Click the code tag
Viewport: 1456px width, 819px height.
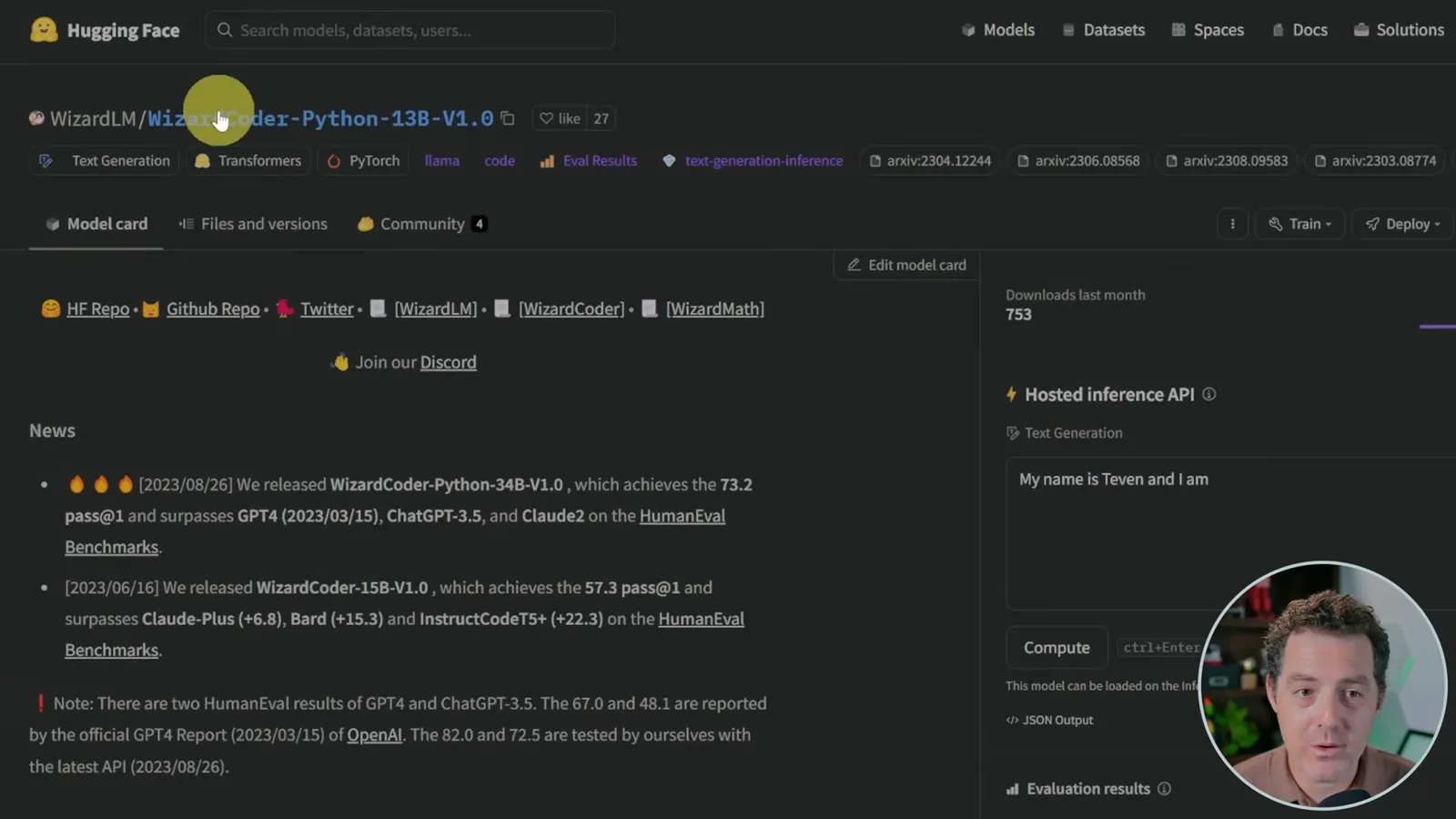click(500, 161)
